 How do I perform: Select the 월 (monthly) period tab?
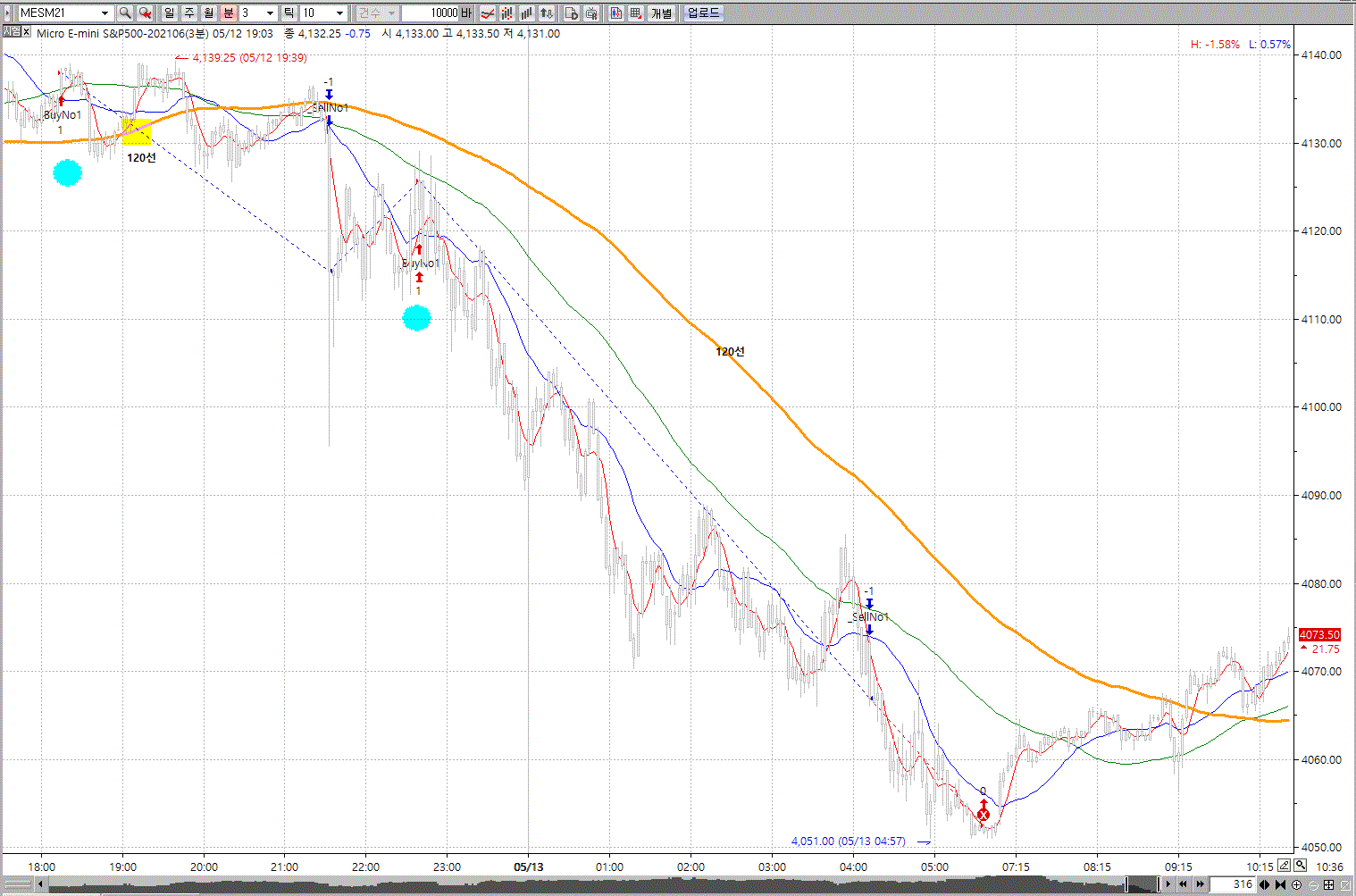click(x=208, y=13)
